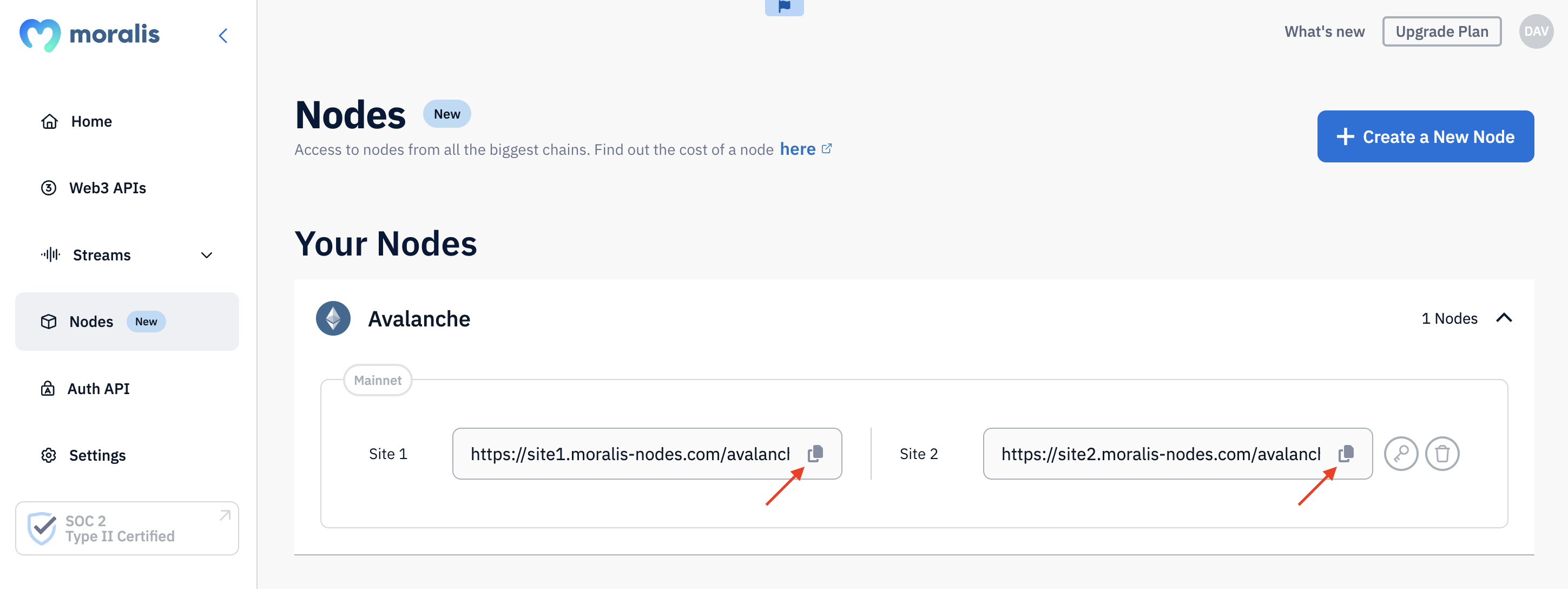Viewport: 1568px width, 589px height.
Task: Expand the Streams submenu chevron
Action: coord(207,255)
